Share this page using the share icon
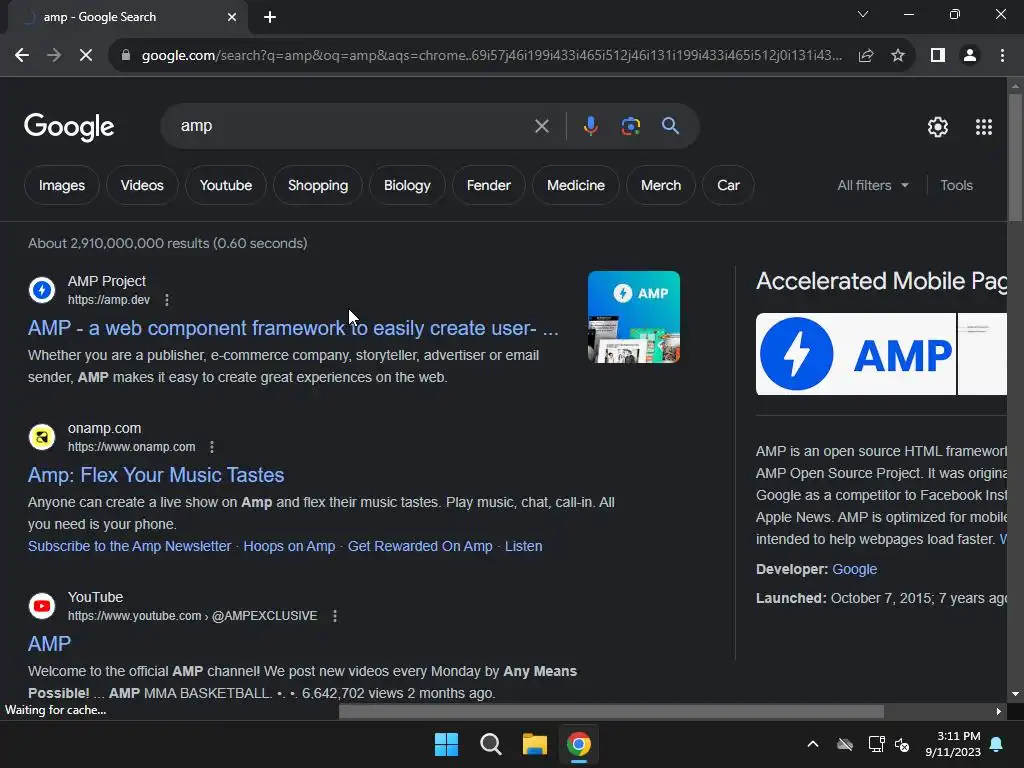This screenshot has width=1024, height=768. [866, 56]
